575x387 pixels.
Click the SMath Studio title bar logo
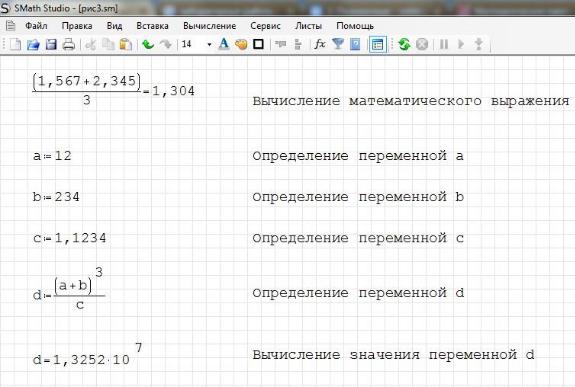click(5, 8)
